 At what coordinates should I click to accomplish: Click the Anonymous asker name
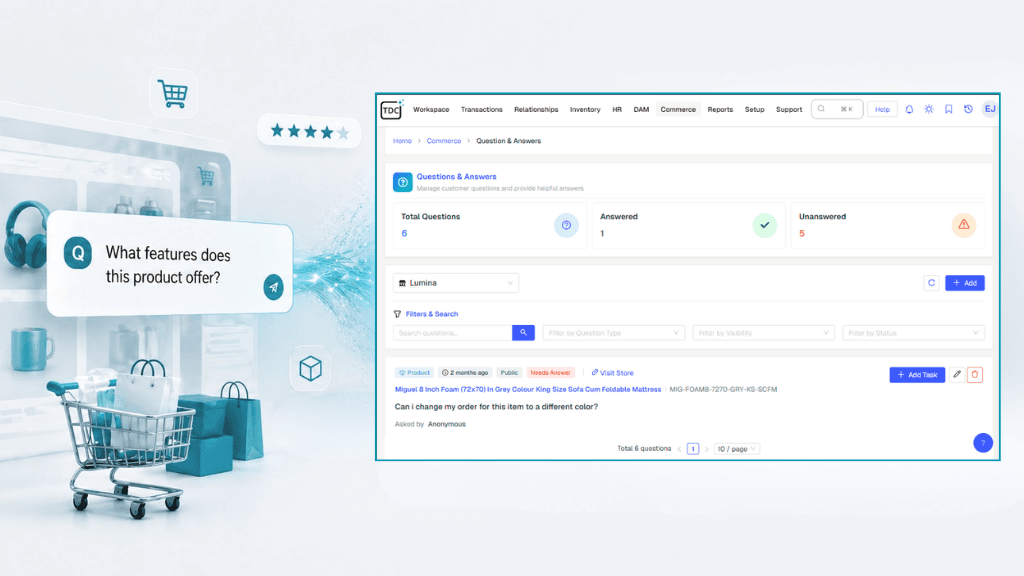point(447,424)
